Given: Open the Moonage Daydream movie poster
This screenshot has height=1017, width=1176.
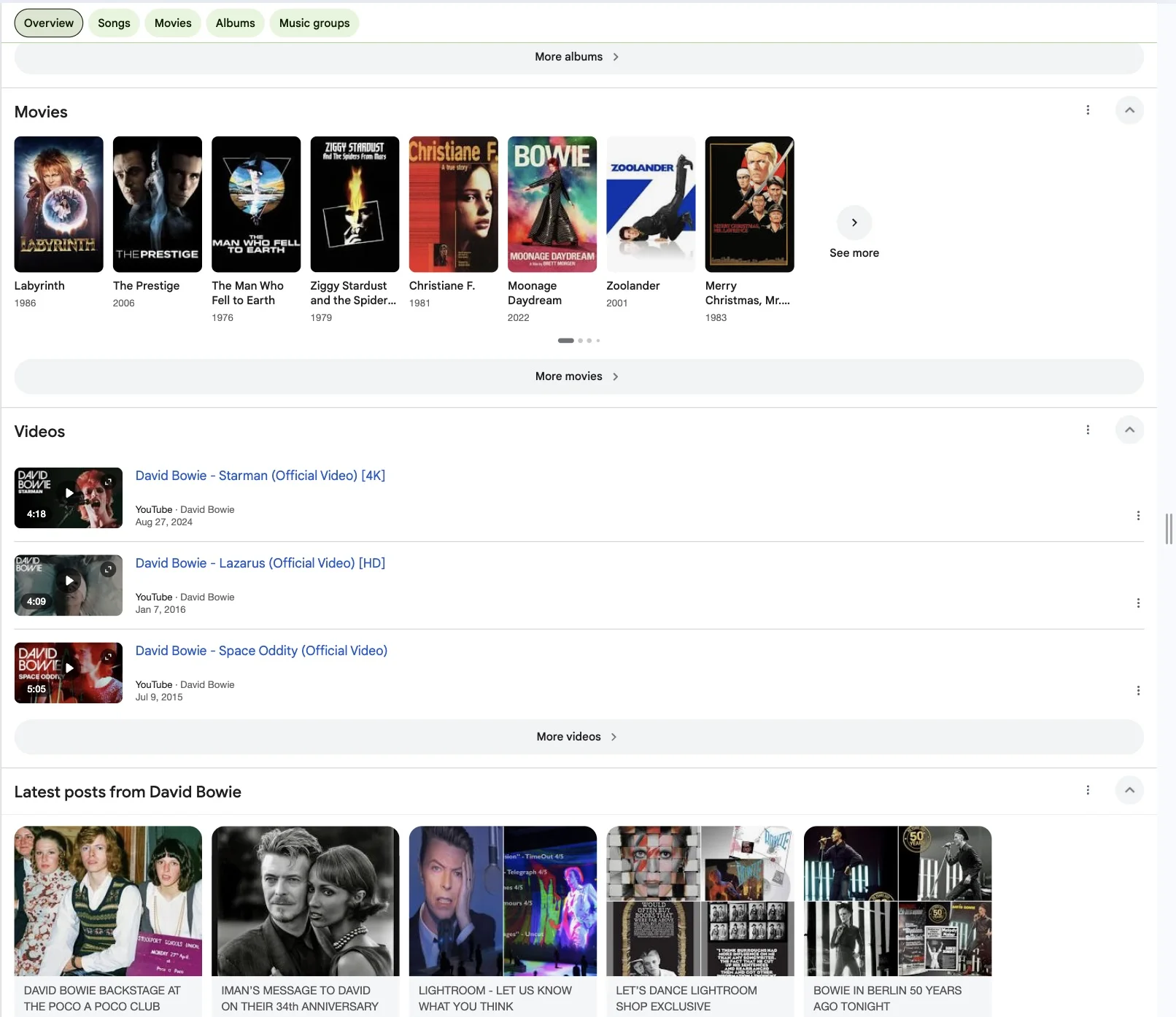Looking at the screenshot, I should point(552,204).
